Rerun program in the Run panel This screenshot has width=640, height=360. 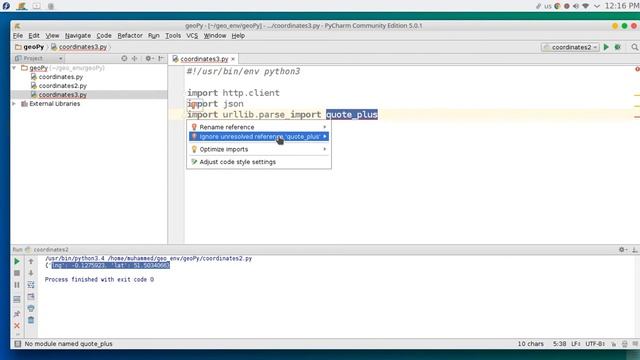[17, 261]
